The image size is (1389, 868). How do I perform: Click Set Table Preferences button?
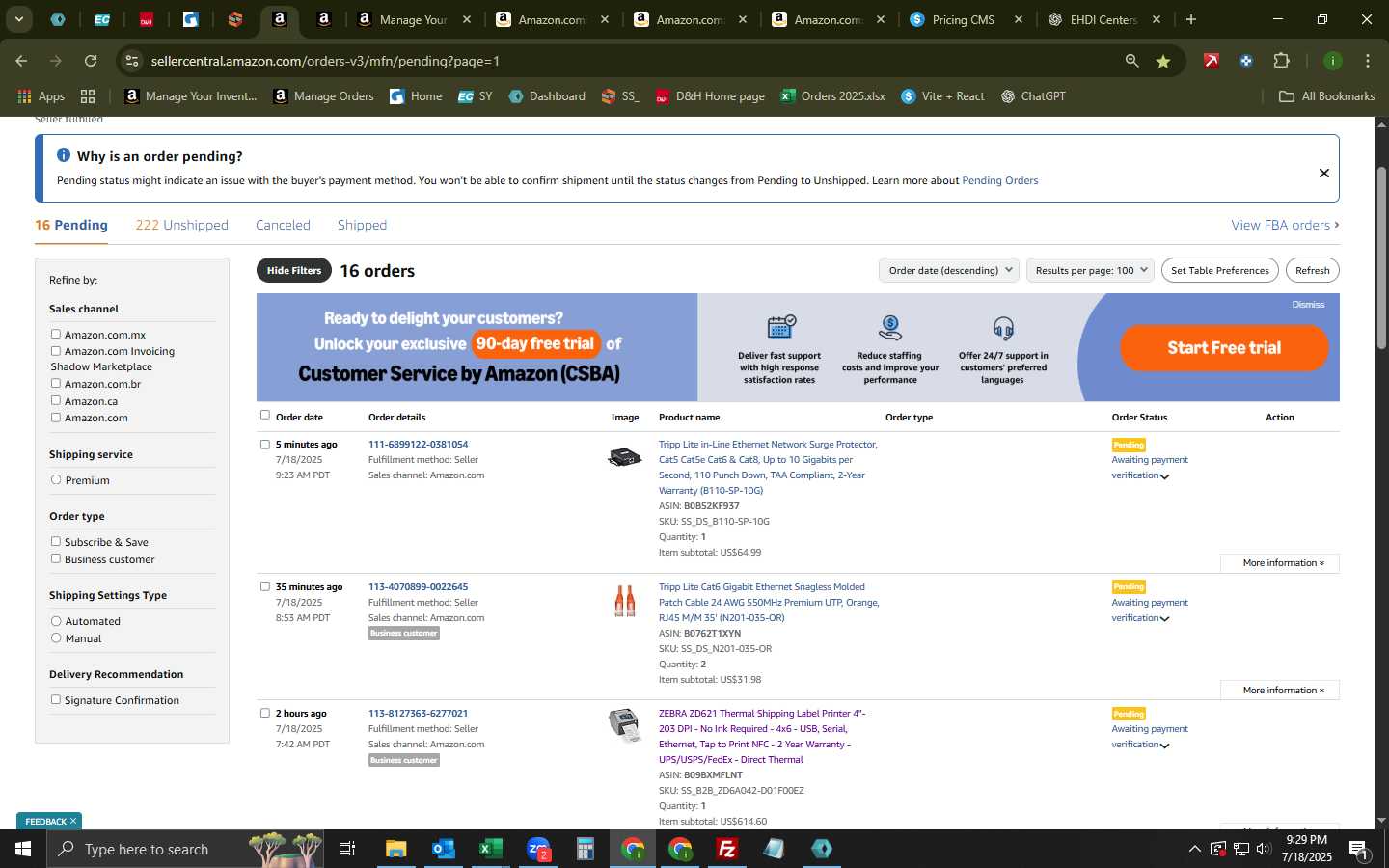point(1219,270)
